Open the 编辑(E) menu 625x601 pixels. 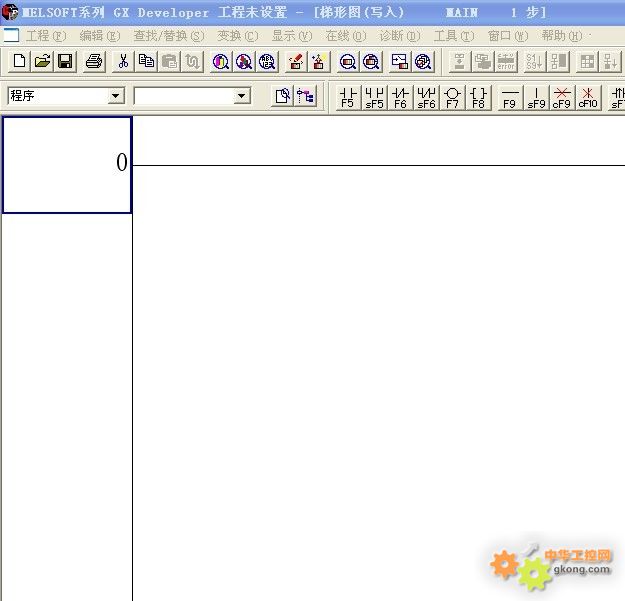[x=100, y=36]
